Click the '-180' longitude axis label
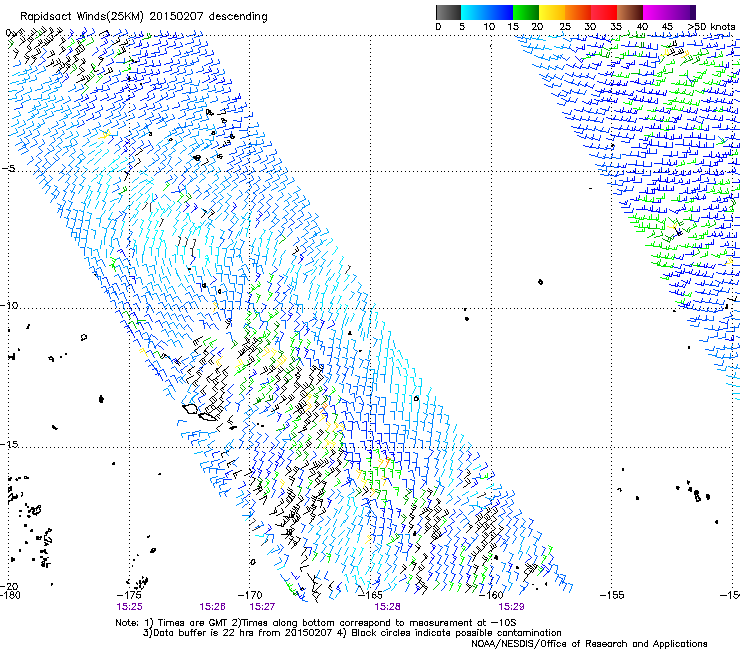The height and width of the screenshot is (650, 740). tap(10, 595)
